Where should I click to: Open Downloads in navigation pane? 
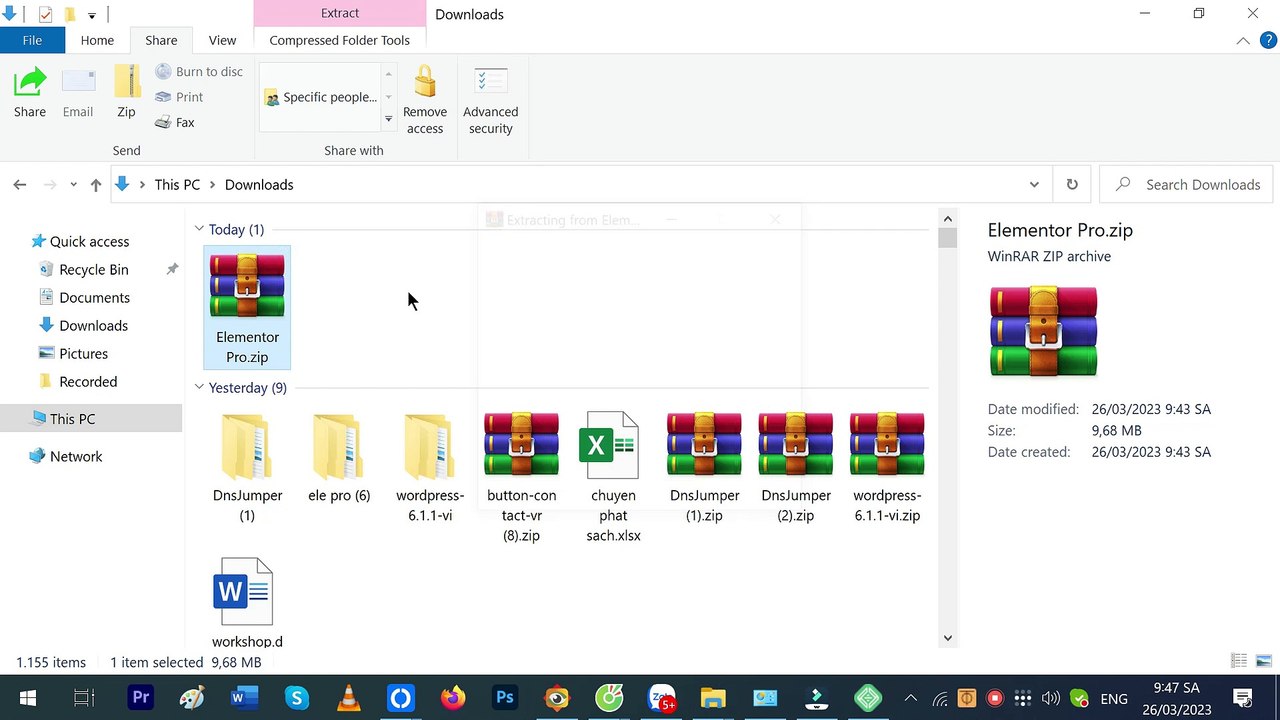point(93,325)
